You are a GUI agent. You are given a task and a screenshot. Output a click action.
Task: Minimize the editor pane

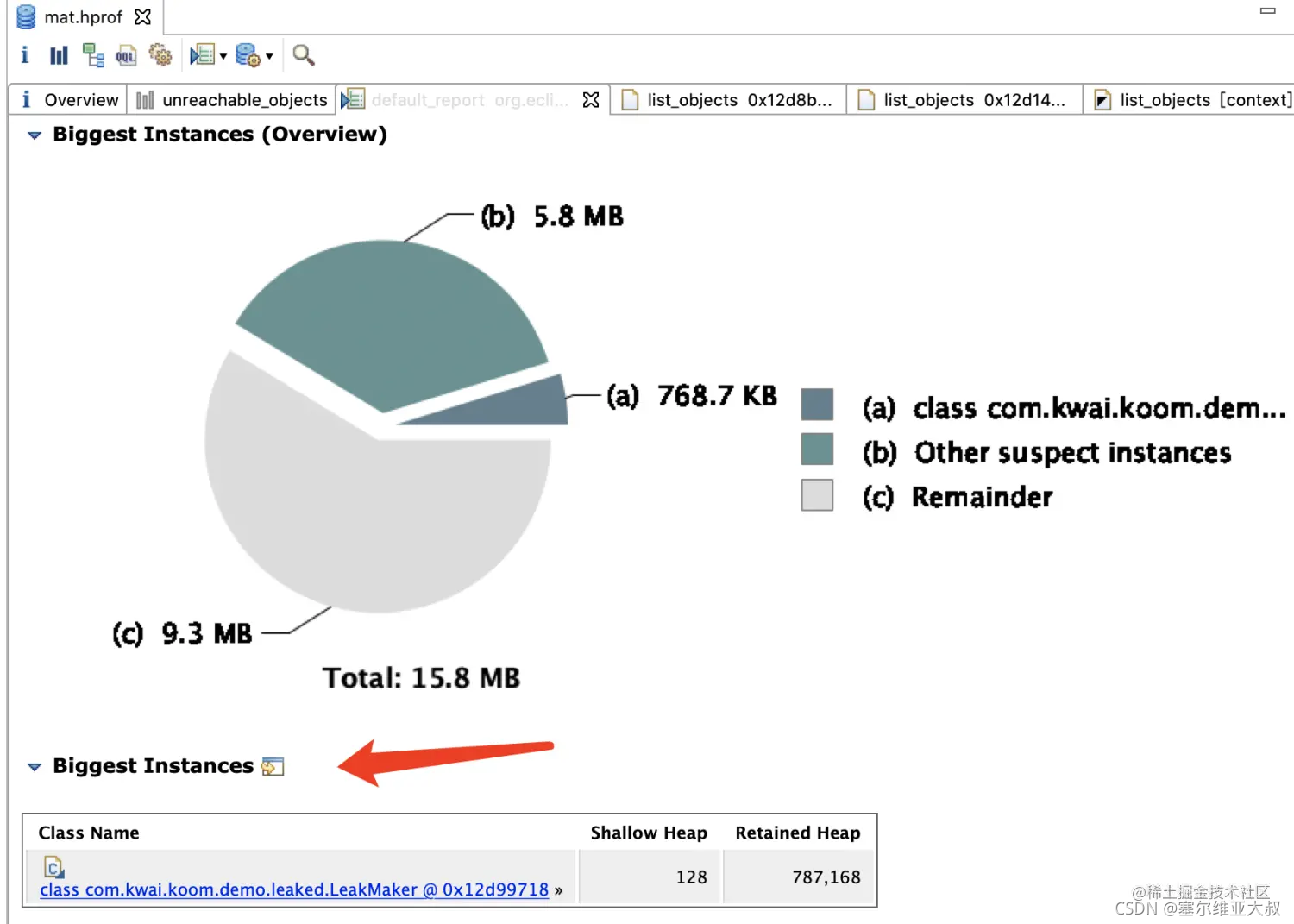[1267, 11]
